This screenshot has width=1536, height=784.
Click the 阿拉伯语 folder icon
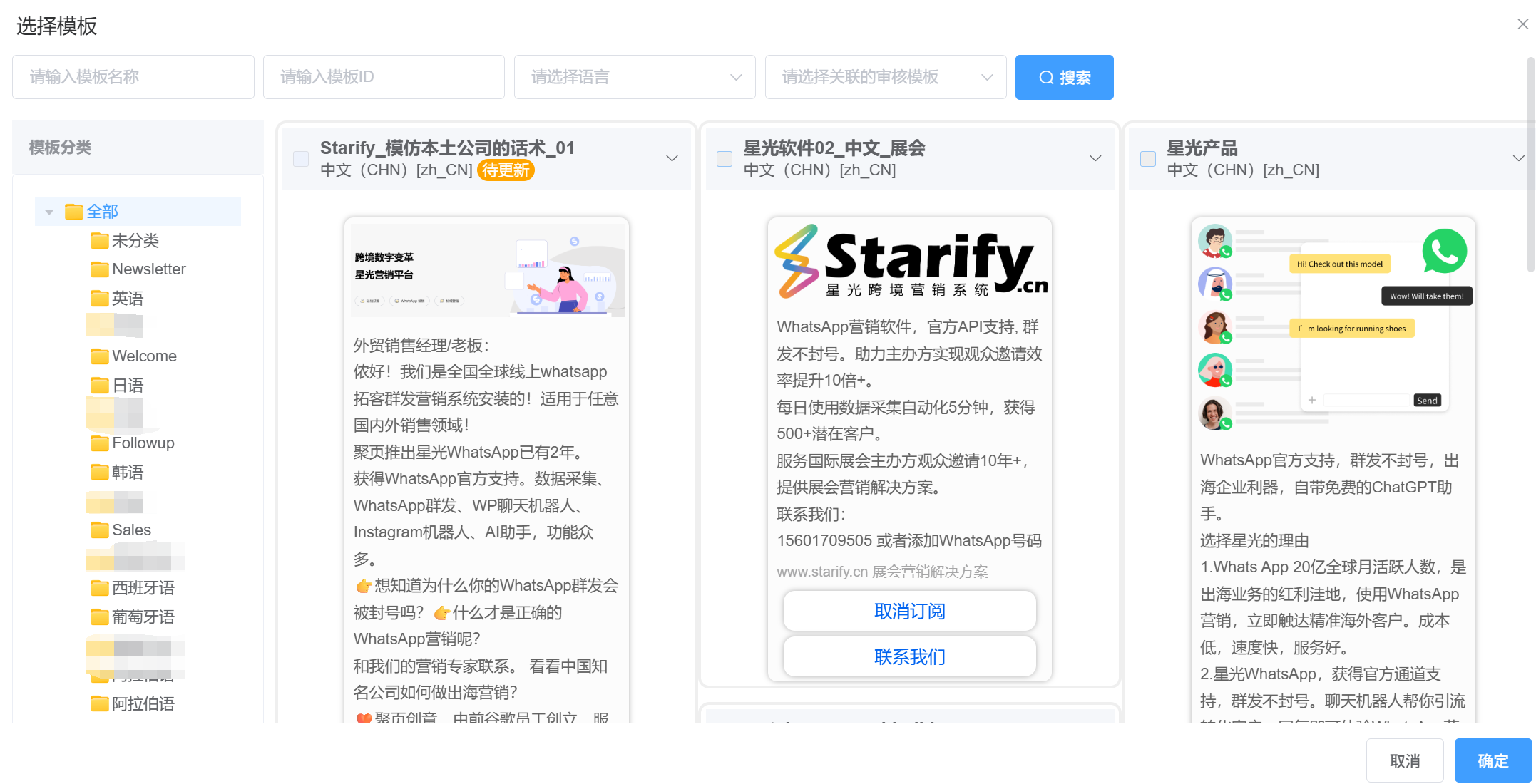coord(99,704)
